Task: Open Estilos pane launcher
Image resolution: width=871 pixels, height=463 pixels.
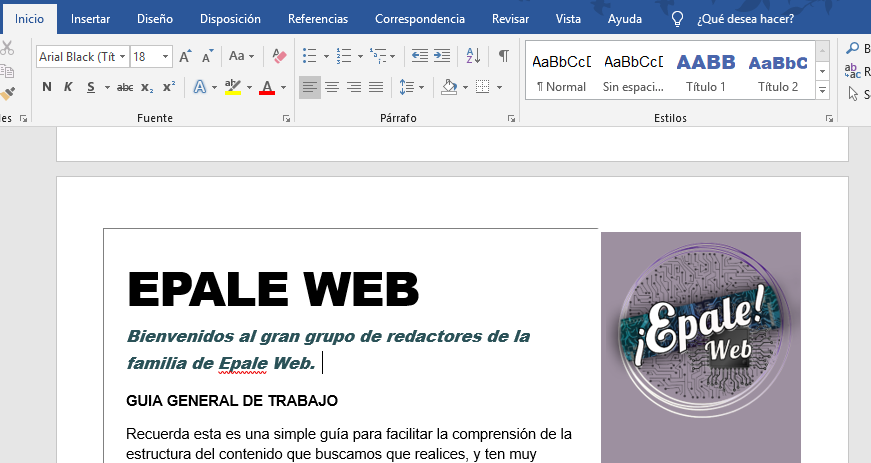Action: pos(829,118)
